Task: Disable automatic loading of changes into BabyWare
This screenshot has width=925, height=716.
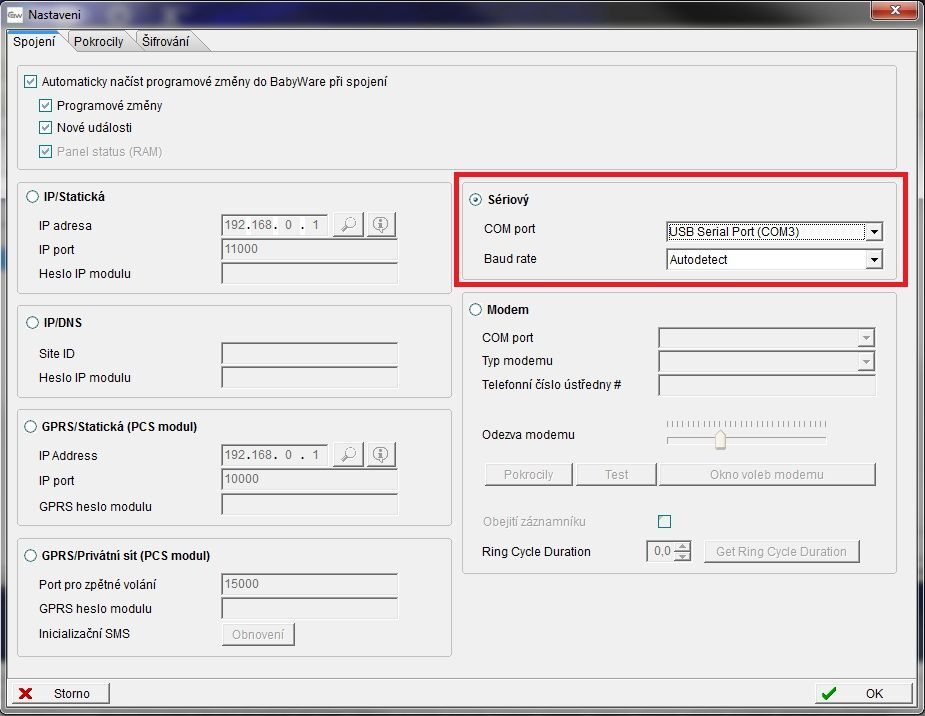Action: point(30,82)
